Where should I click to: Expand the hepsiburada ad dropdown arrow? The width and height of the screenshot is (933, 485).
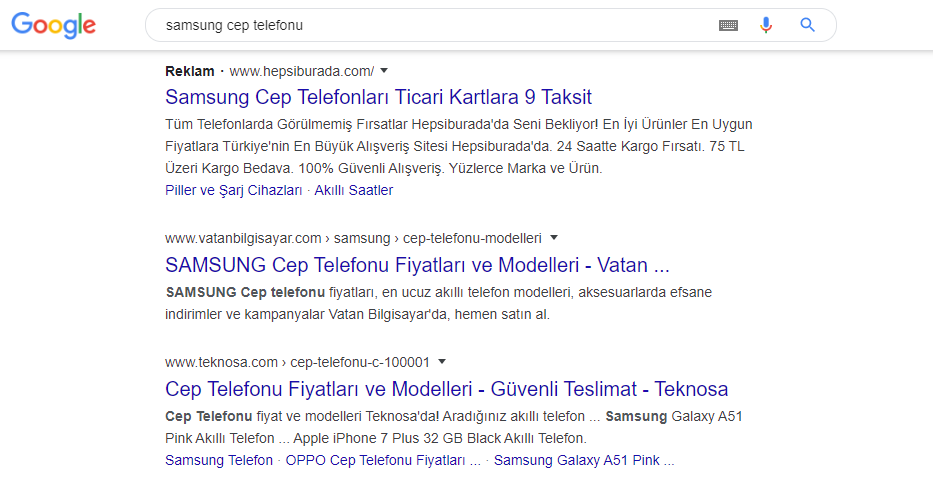(384, 71)
